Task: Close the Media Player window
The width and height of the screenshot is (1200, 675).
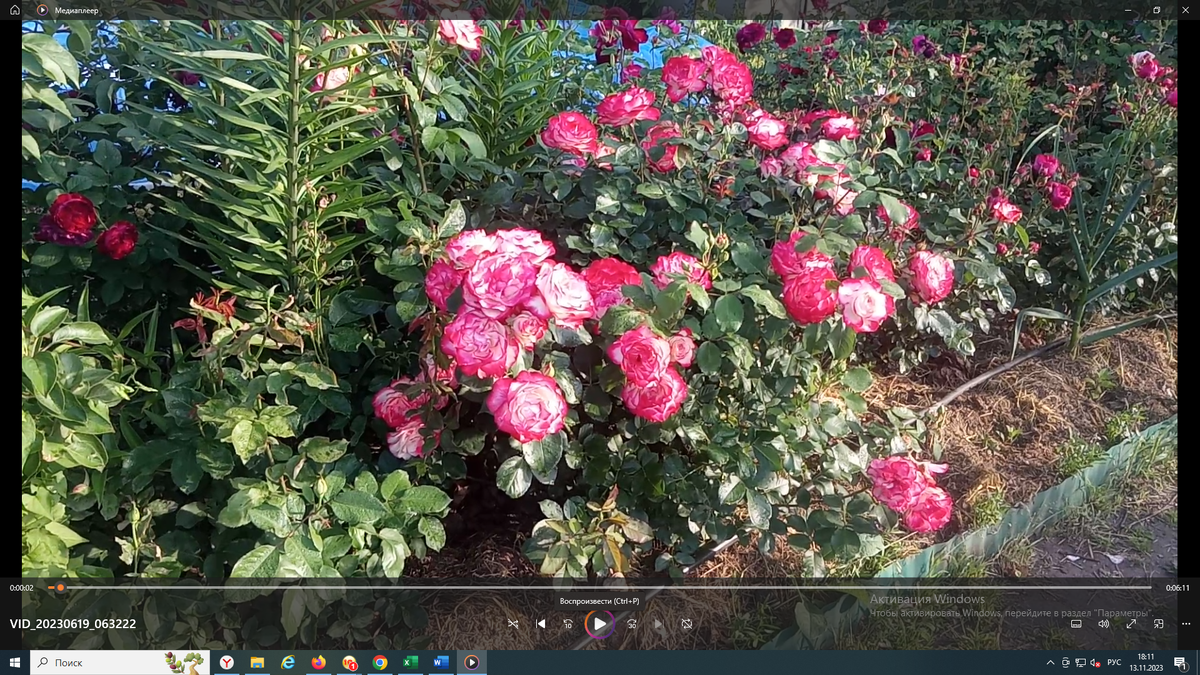Action: click(x=1187, y=10)
